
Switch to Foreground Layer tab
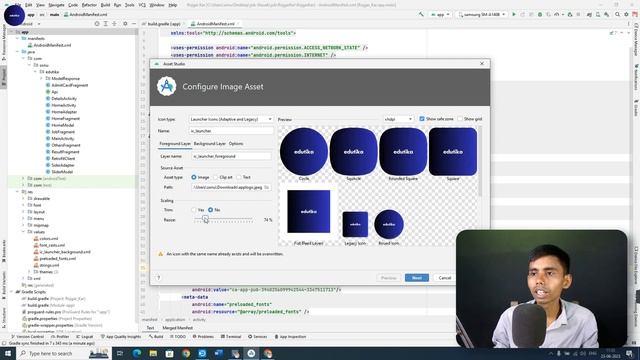coord(175,144)
